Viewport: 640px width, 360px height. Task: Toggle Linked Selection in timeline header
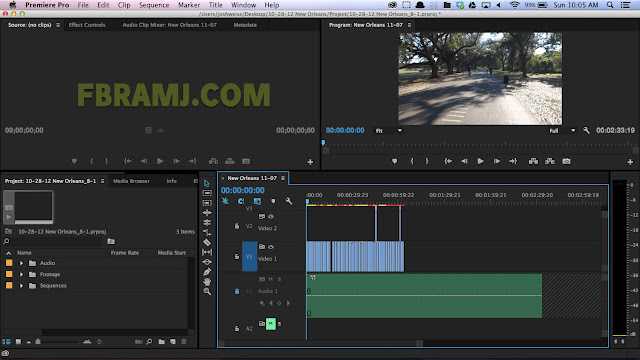pos(257,201)
